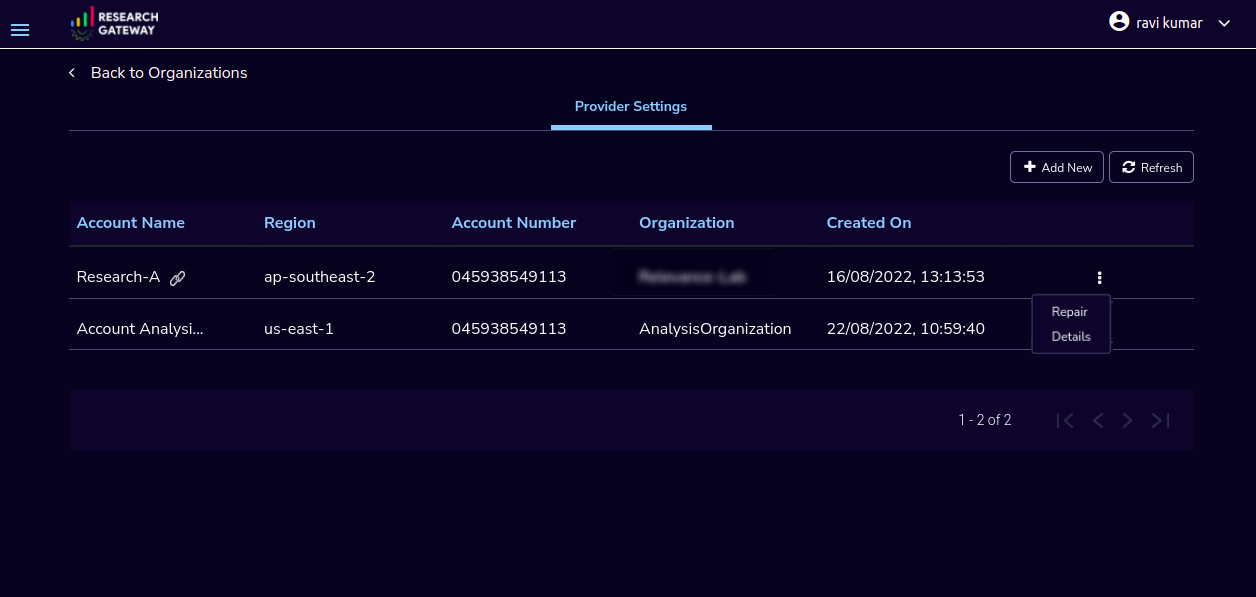Open the hamburger navigation menu
1256x597 pixels.
20,30
